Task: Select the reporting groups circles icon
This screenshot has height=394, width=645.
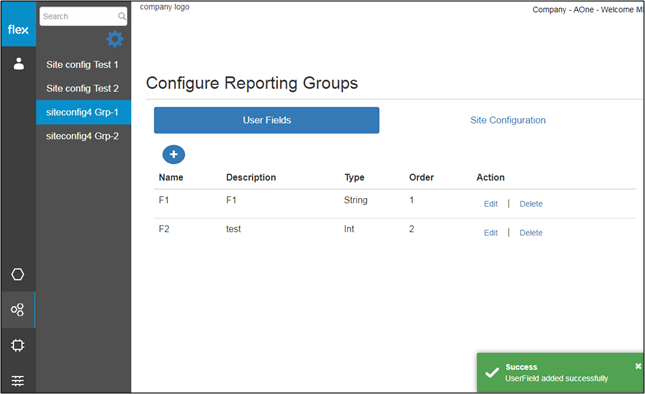Action: (x=18, y=310)
